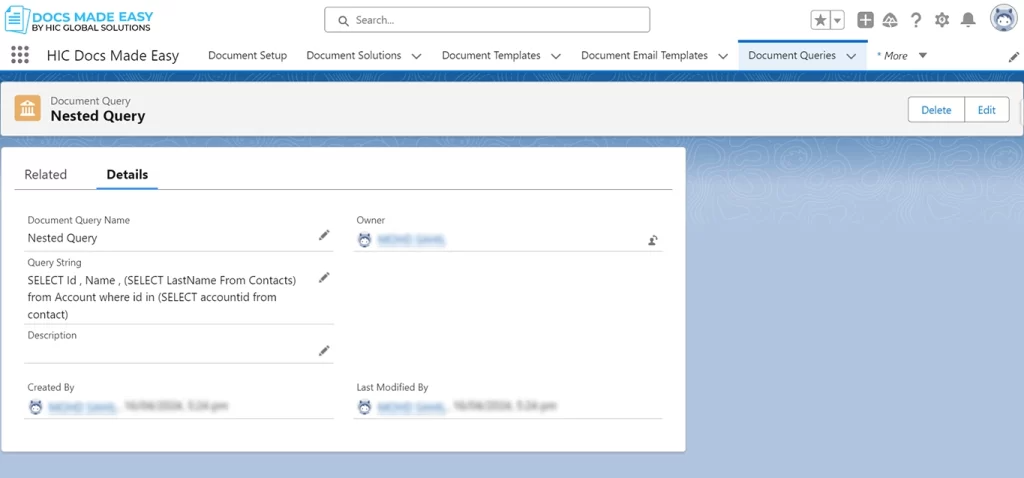
Task: Open the Owner name link
Action: tap(411, 240)
